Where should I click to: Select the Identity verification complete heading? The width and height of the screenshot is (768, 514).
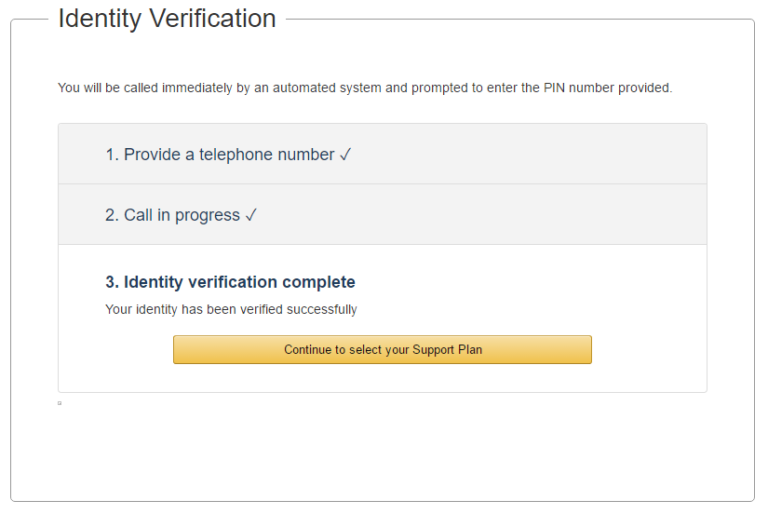[230, 282]
